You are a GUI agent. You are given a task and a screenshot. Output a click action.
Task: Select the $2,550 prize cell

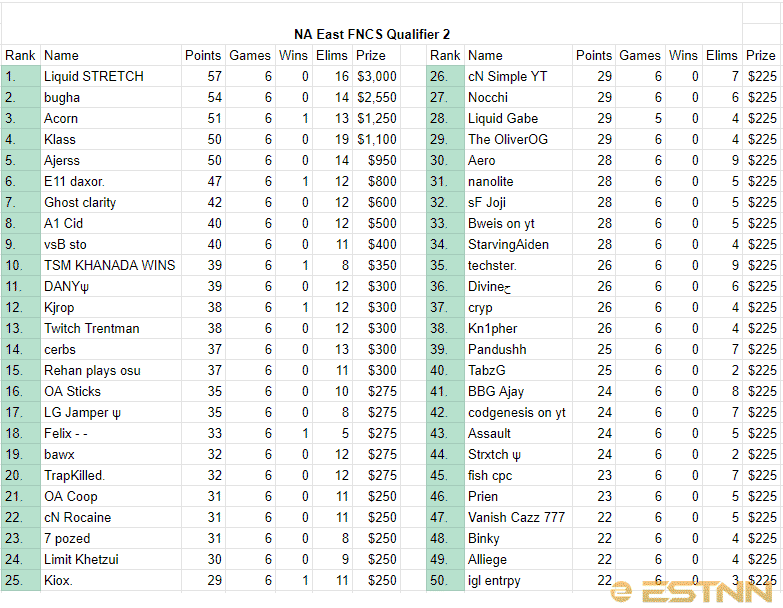tap(377, 97)
